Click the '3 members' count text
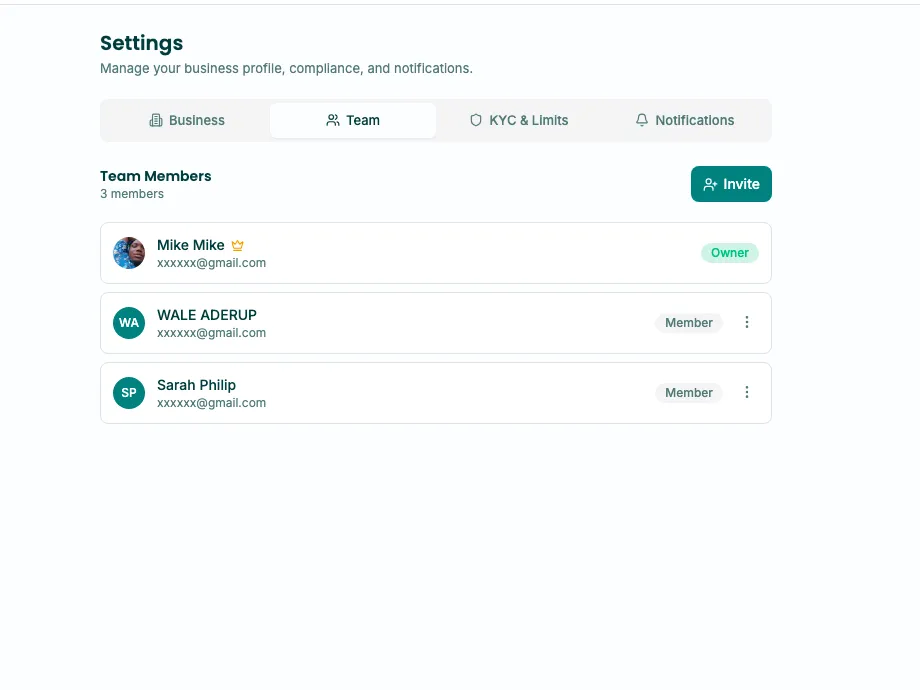920x690 pixels. pos(132,194)
